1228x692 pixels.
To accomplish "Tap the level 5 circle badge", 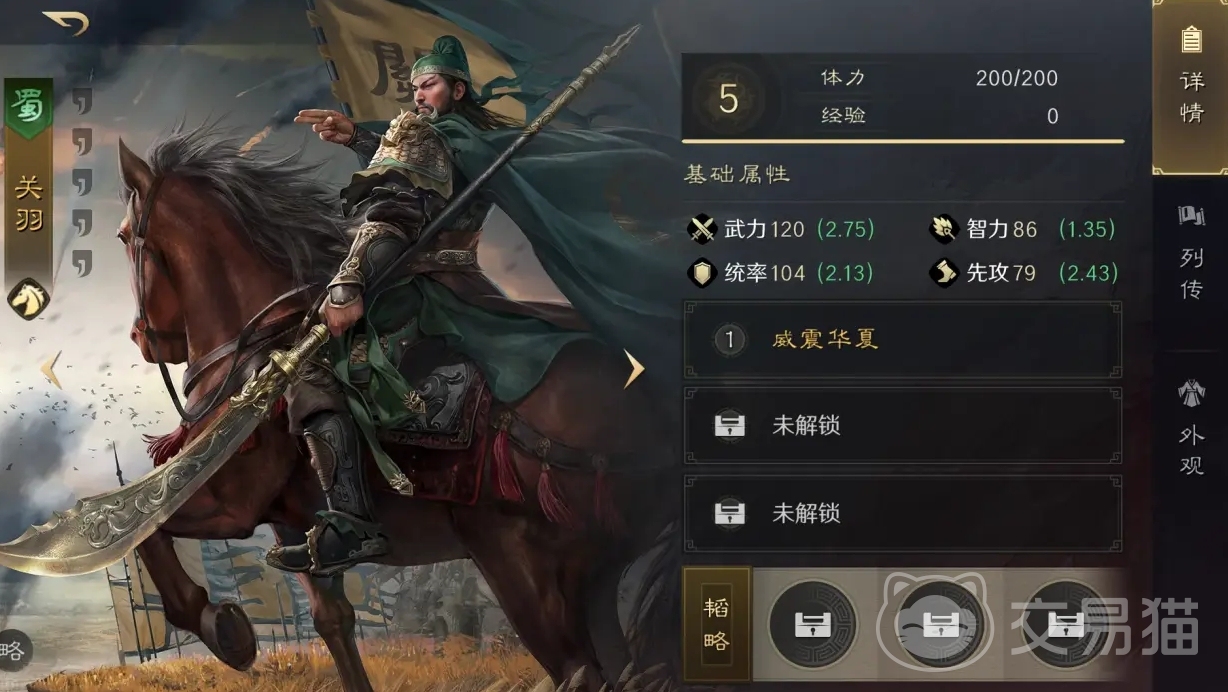I will click(x=728, y=99).
